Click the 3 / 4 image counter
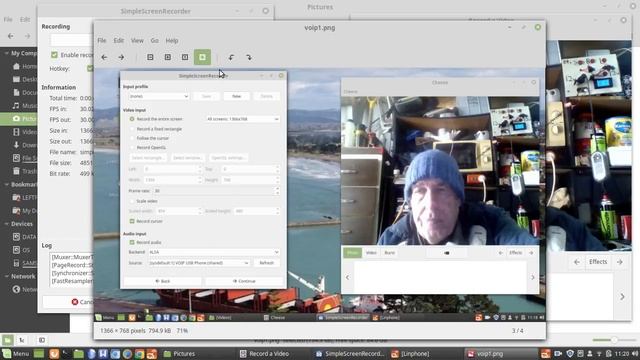The width and height of the screenshot is (640, 360). click(518, 331)
